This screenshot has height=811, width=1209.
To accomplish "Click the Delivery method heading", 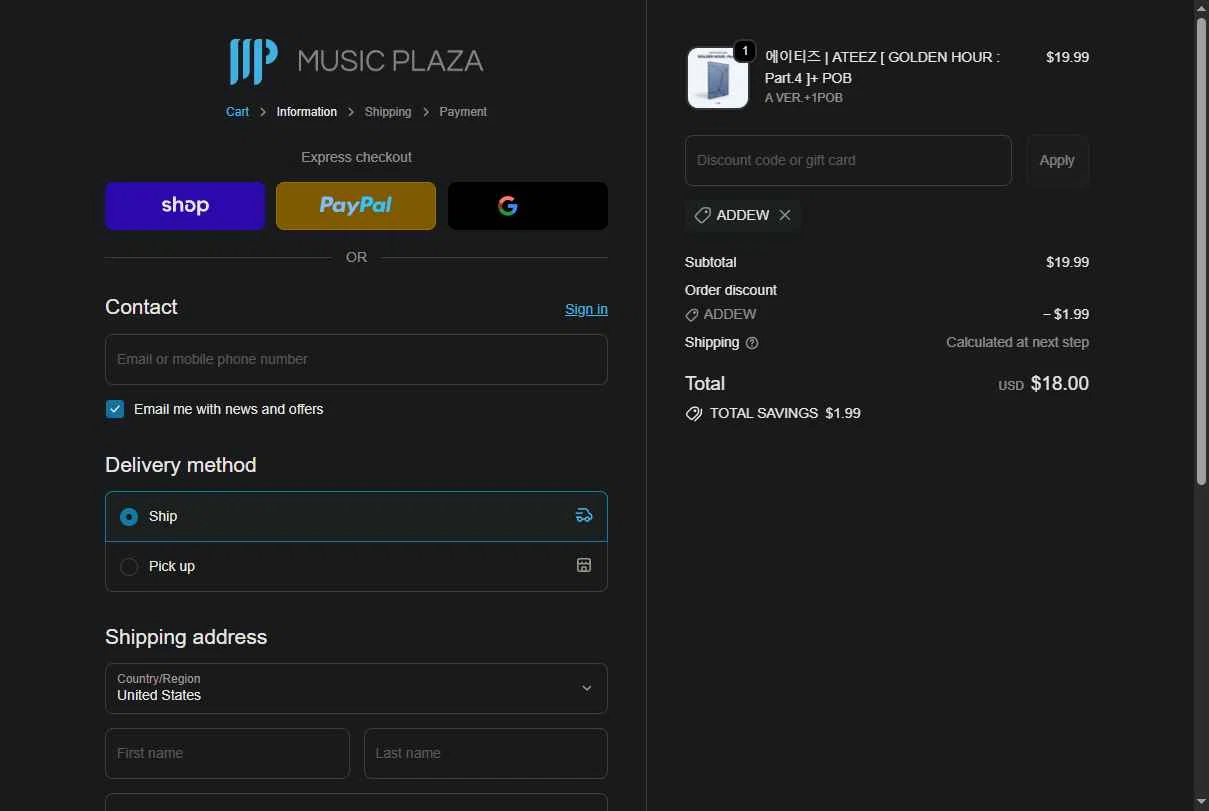I will coord(181,465).
